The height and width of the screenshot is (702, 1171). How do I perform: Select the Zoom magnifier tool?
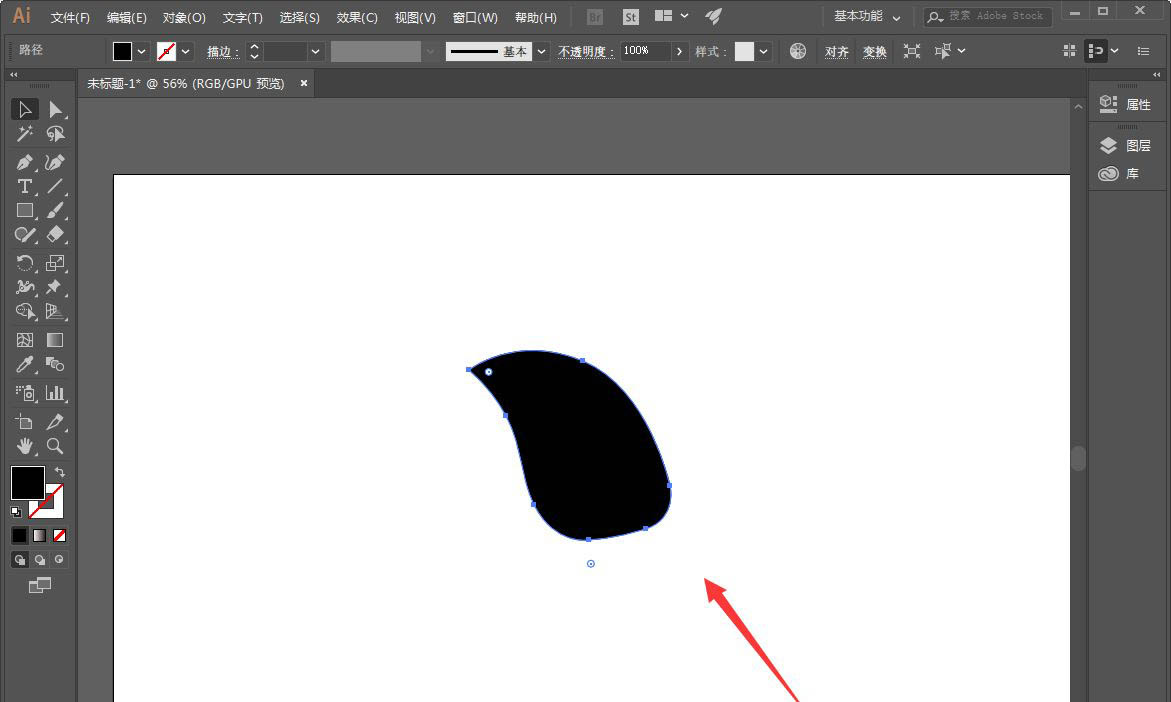(55, 446)
